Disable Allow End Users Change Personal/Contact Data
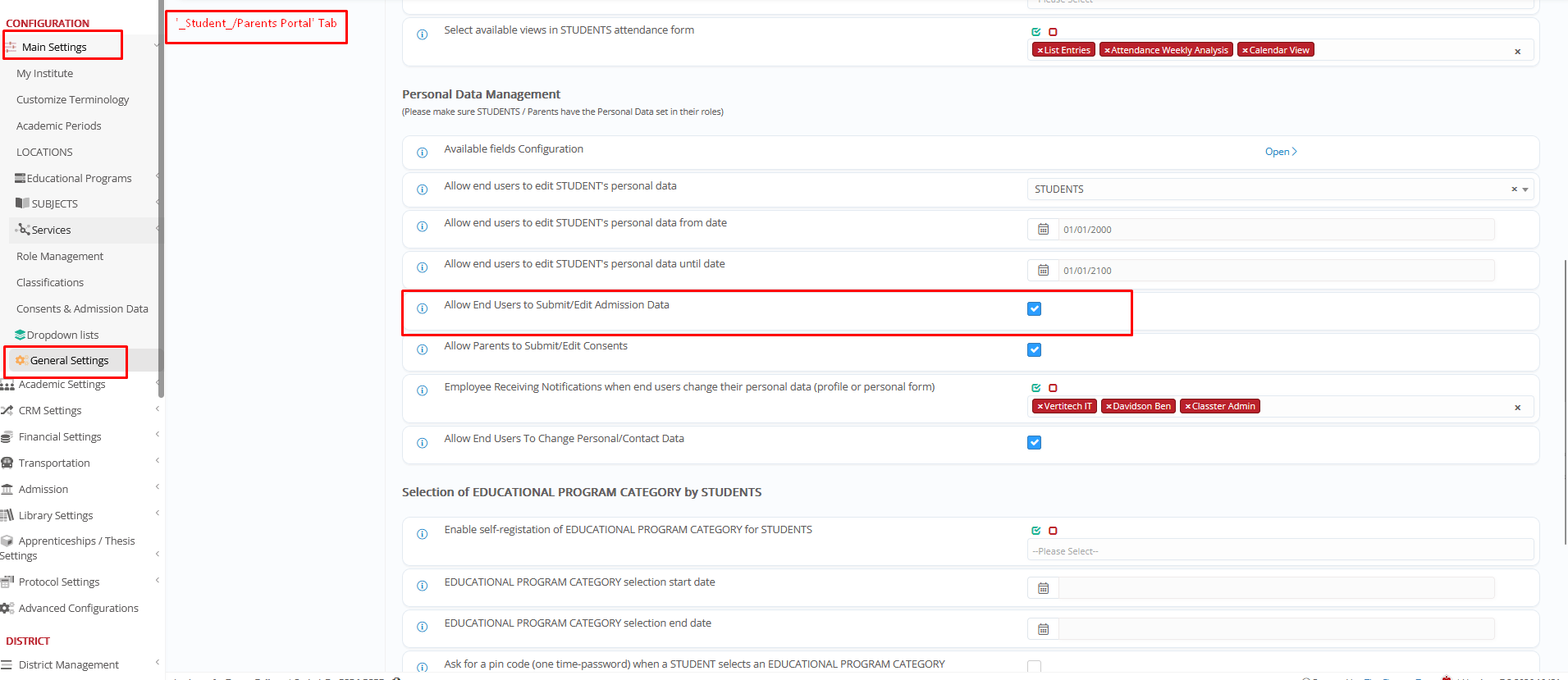The image size is (1568, 680). (x=1034, y=443)
